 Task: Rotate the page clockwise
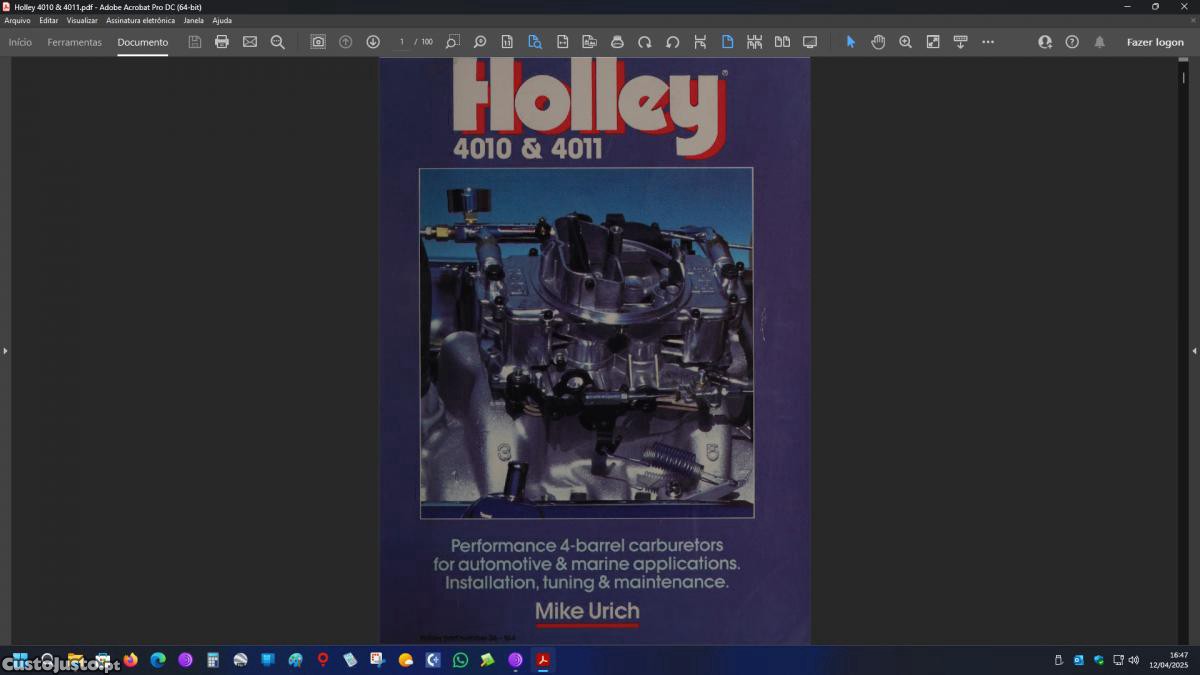[x=645, y=42]
